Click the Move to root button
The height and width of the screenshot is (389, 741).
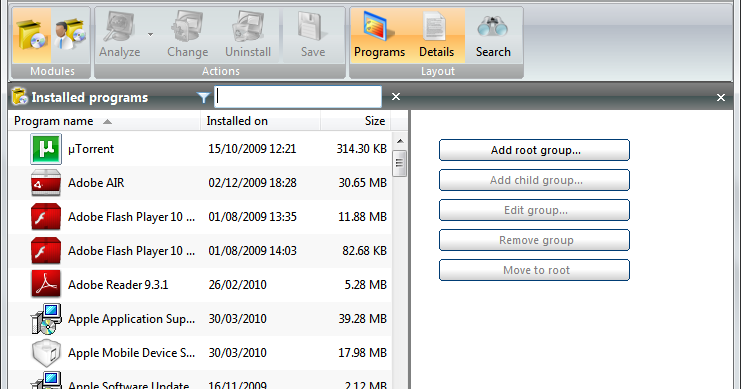click(x=534, y=270)
